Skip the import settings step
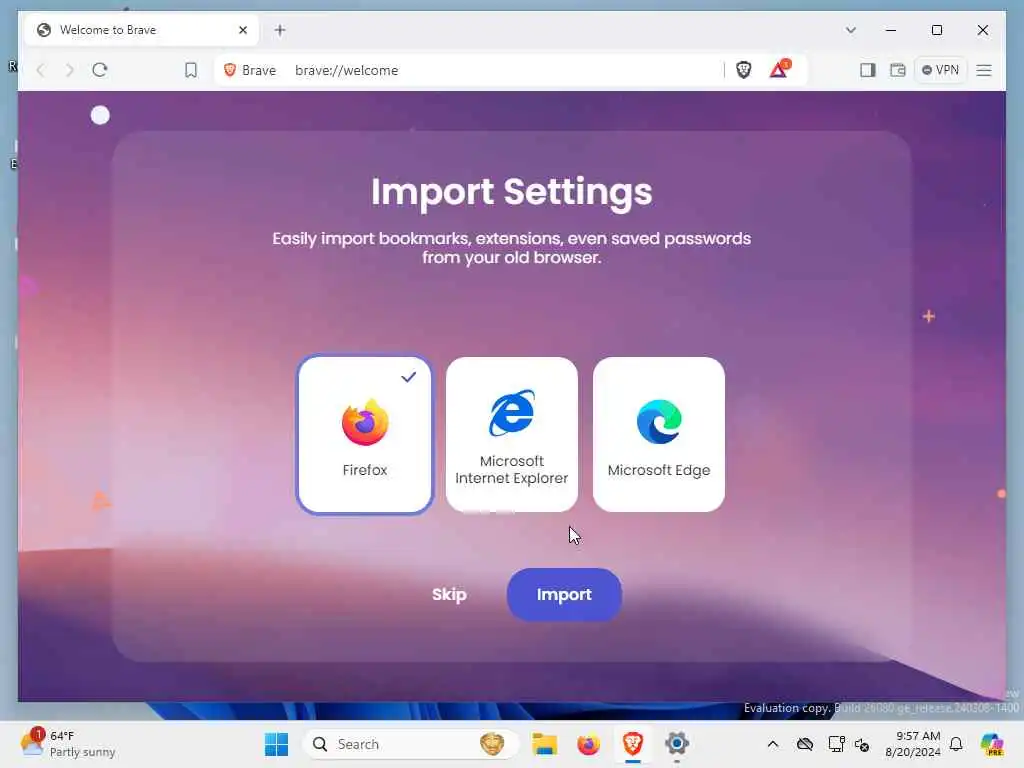Screen dimensions: 1024x768 (449, 594)
